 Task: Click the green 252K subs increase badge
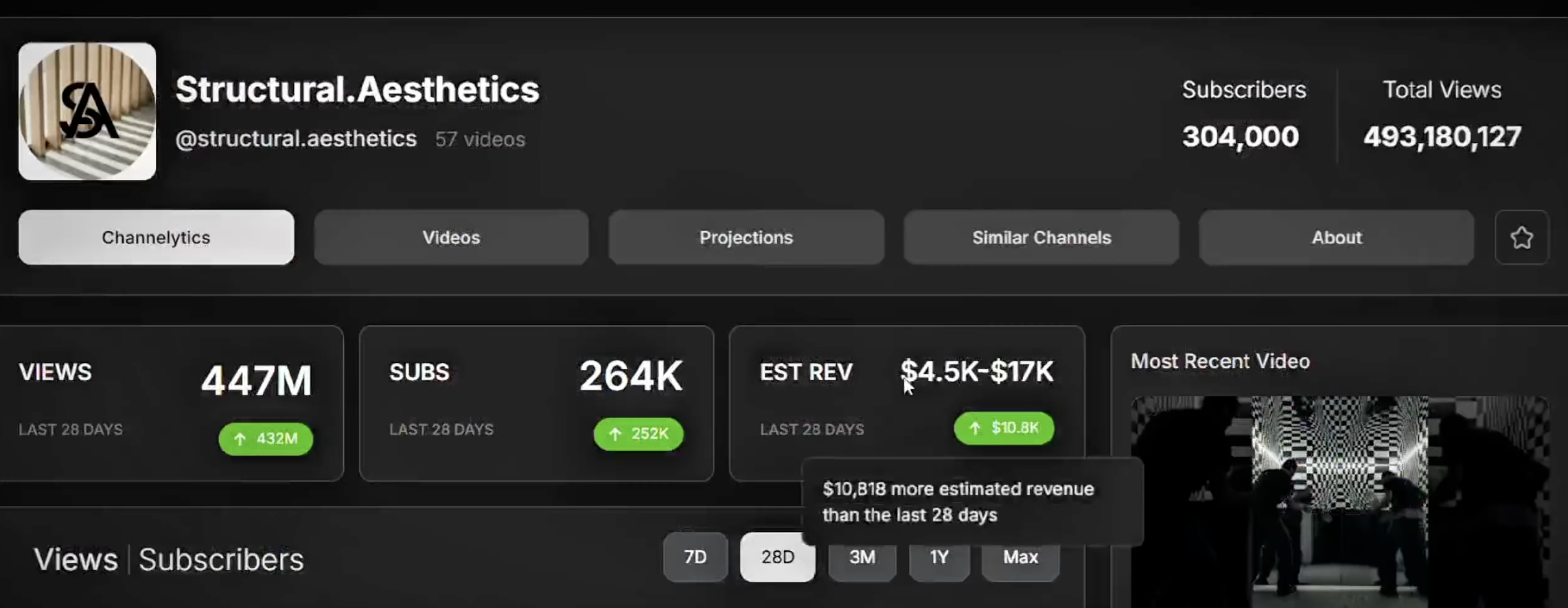tap(638, 434)
